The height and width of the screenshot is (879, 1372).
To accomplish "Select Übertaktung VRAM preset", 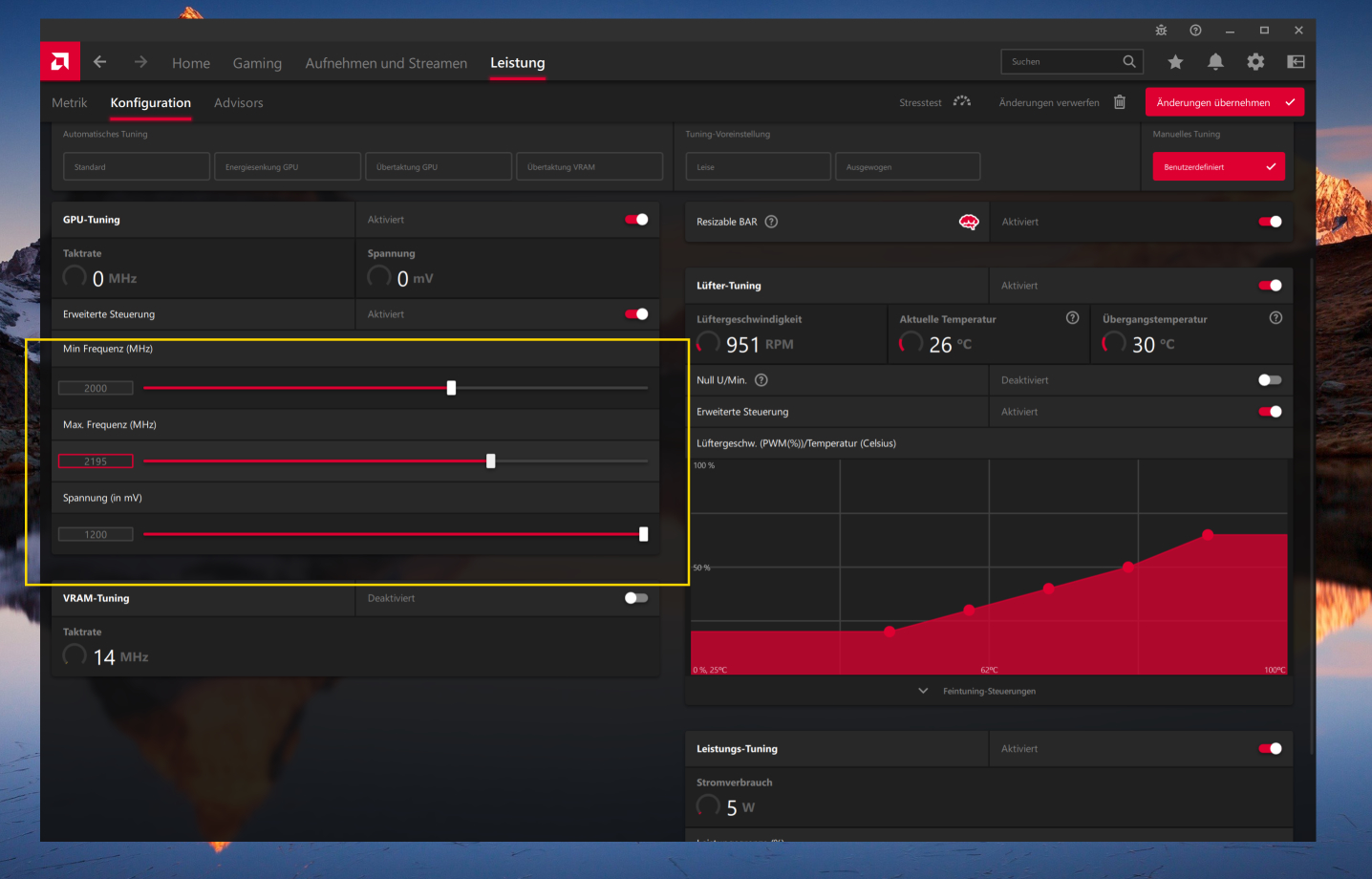I will (590, 166).
